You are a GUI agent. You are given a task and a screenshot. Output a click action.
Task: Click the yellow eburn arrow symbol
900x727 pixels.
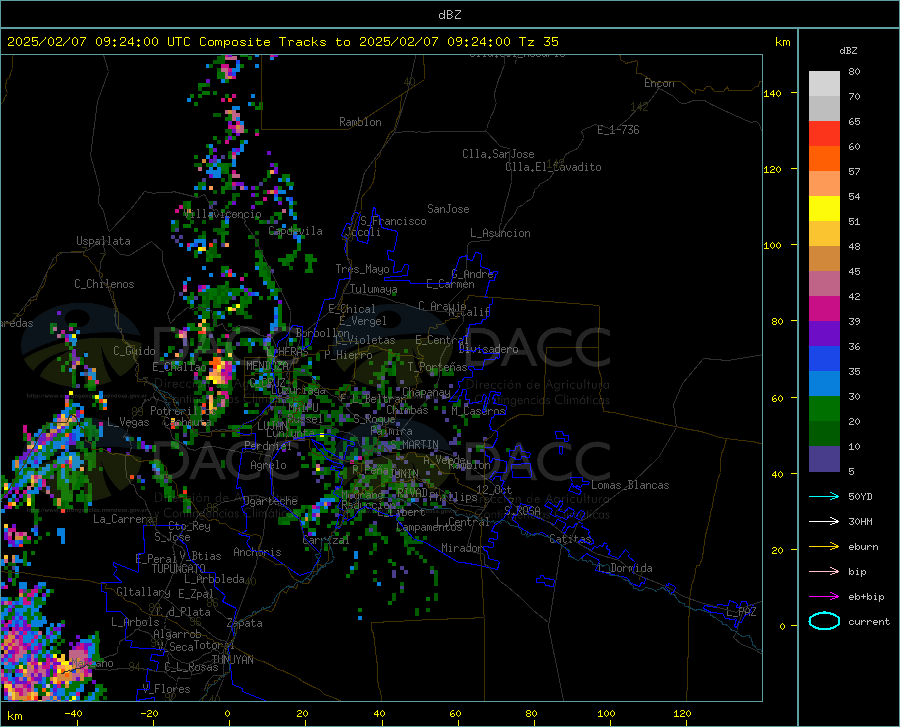point(824,547)
